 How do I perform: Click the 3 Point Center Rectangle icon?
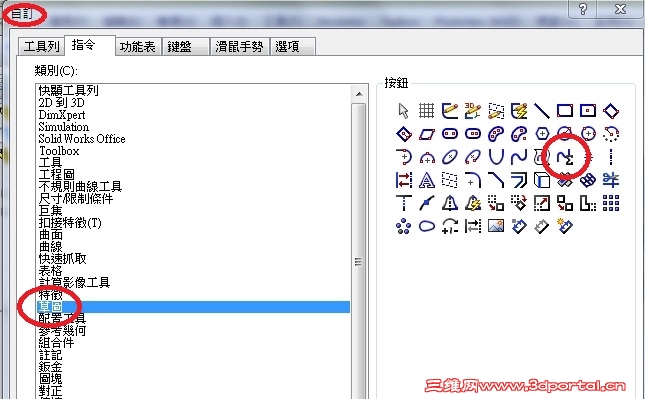point(404,134)
